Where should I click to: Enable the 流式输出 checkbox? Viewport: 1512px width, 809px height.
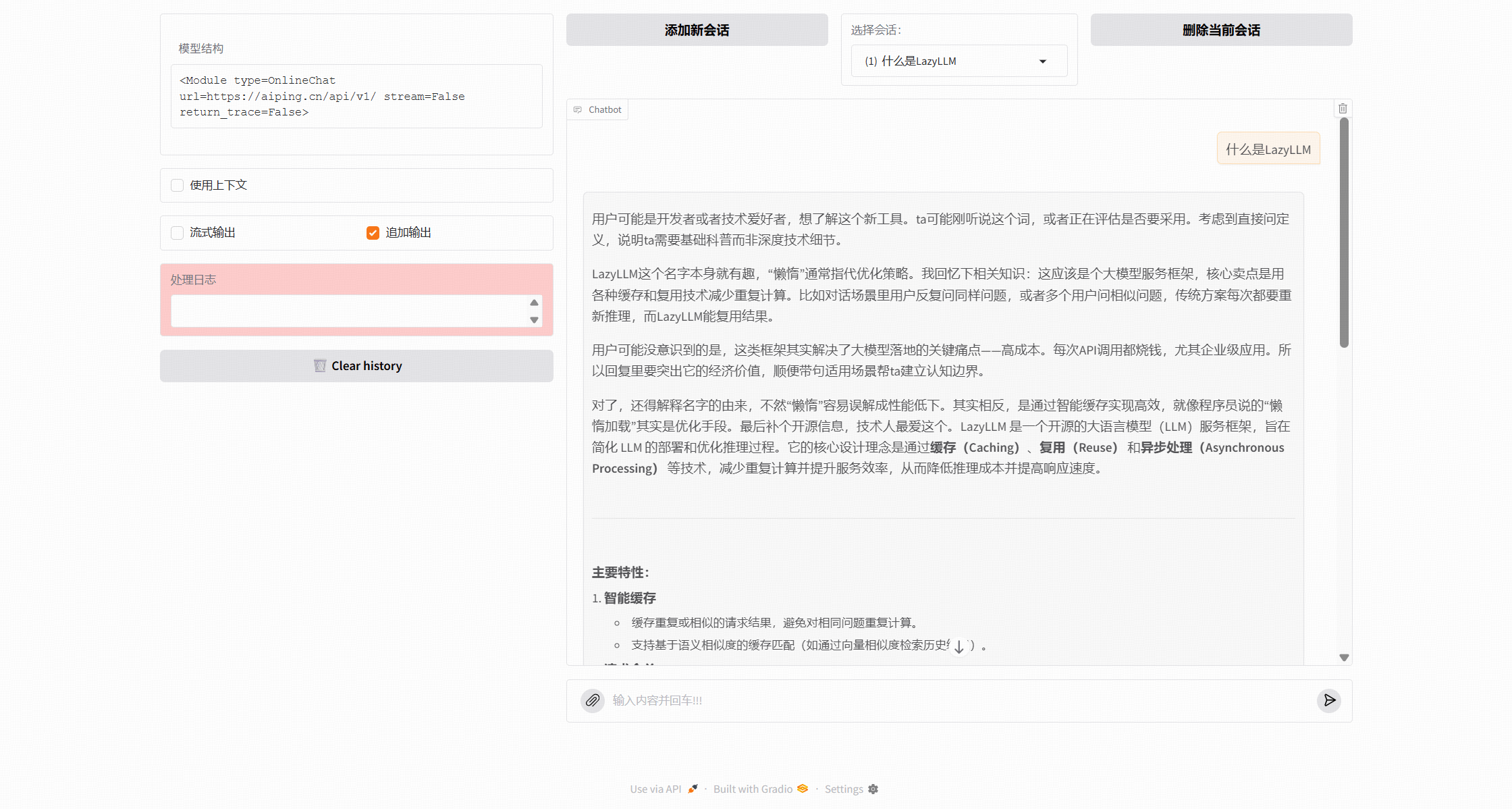(177, 232)
